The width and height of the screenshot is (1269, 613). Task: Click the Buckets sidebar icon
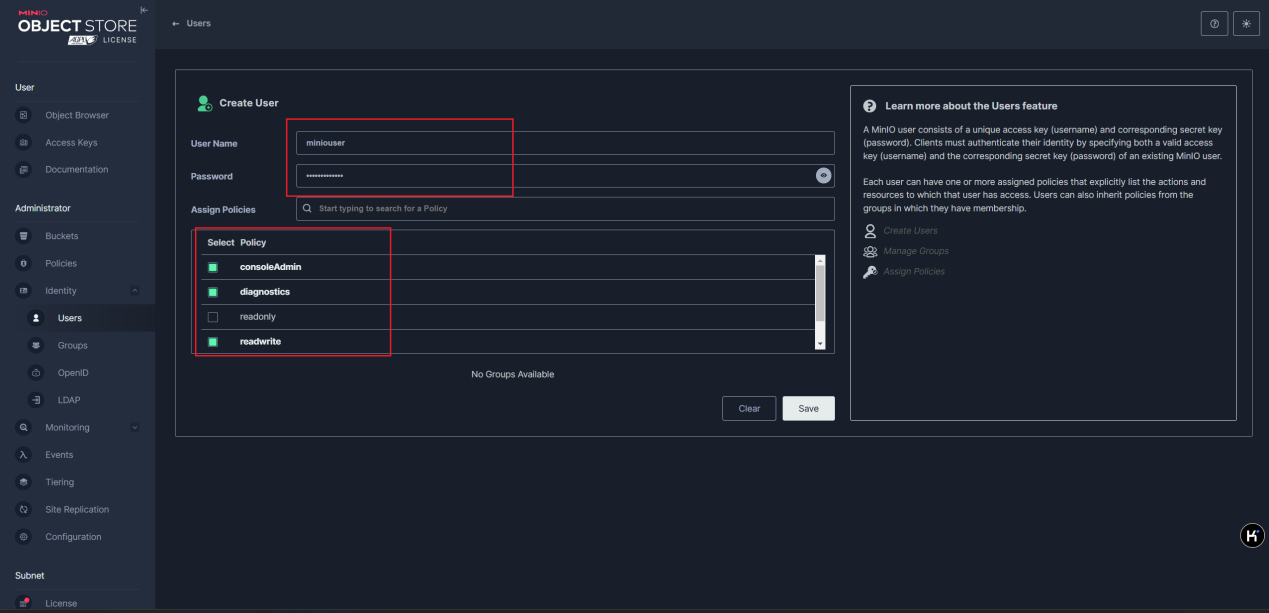(24, 236)
